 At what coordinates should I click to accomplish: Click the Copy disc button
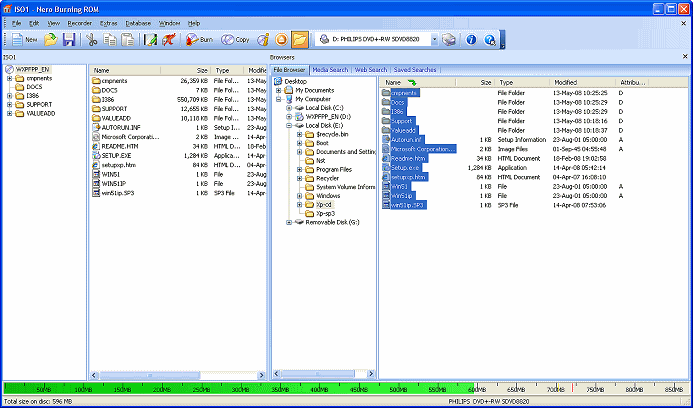click(x=236, y=40)
